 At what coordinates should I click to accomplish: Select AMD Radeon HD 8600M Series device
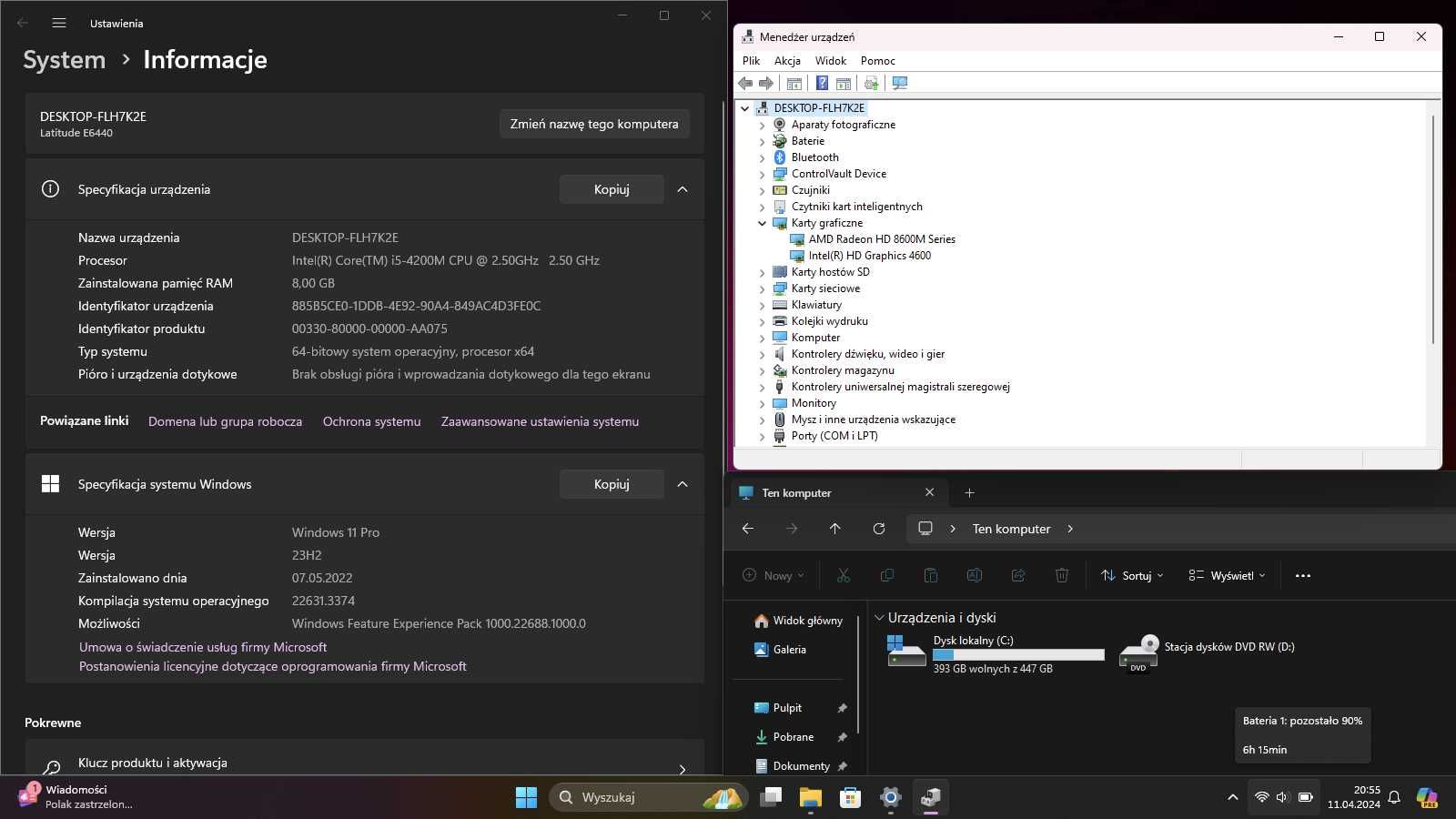coord(882,239)
